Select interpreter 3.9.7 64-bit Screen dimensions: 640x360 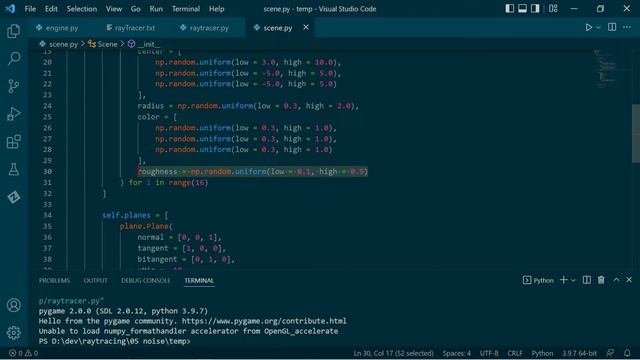(579, 353)
